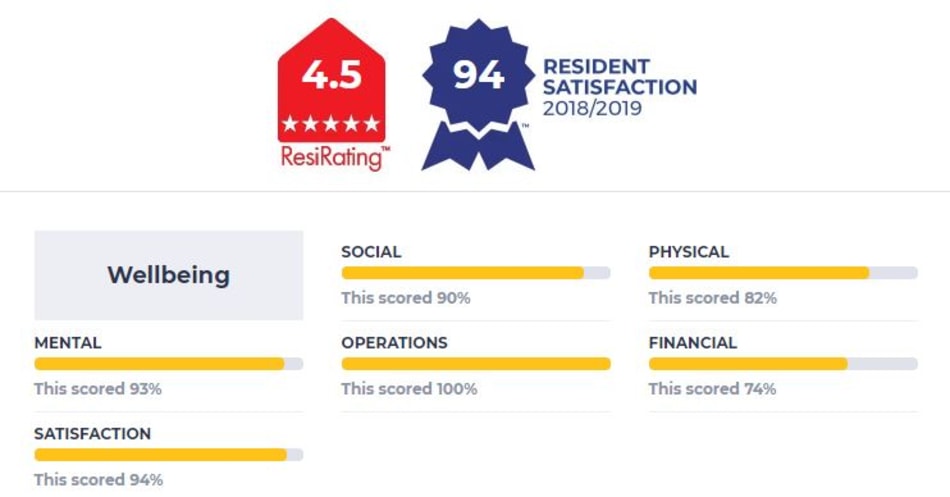Click the red ResiRating 4.5 house badge
Image resolution: width=950 pixels, height=497 pixels.
[x=331, y=80]
